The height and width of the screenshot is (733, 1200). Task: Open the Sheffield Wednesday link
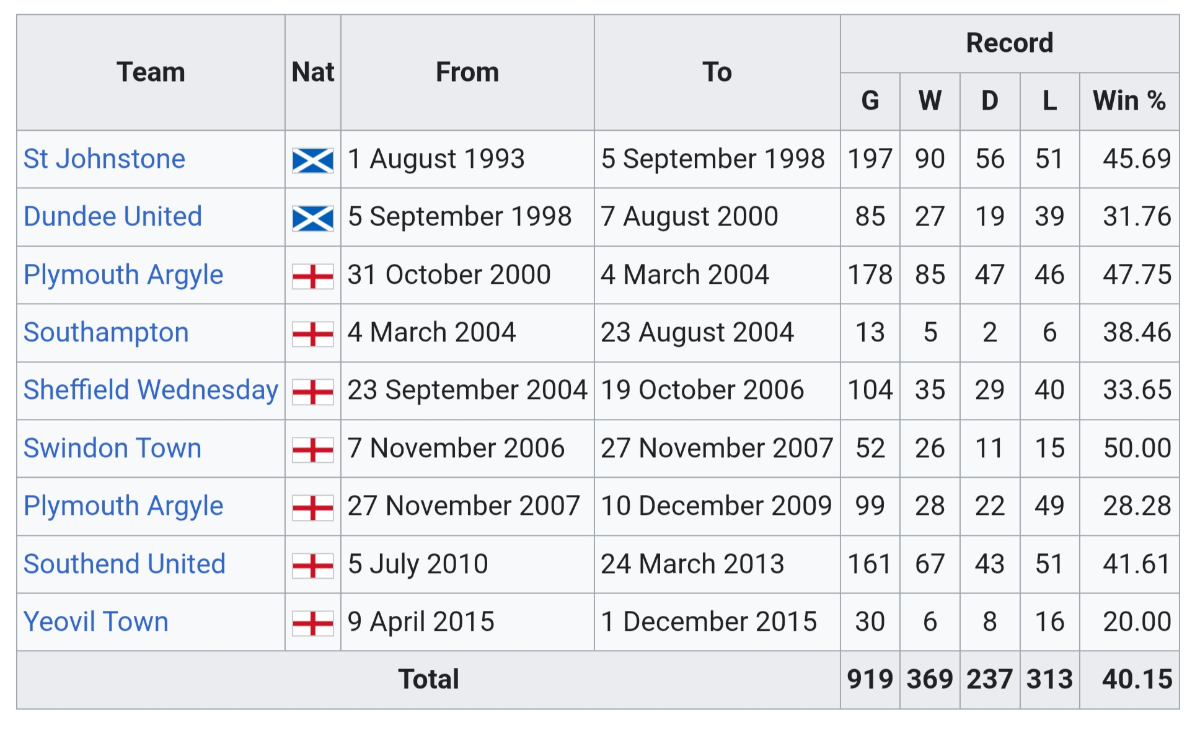[151, 390]
